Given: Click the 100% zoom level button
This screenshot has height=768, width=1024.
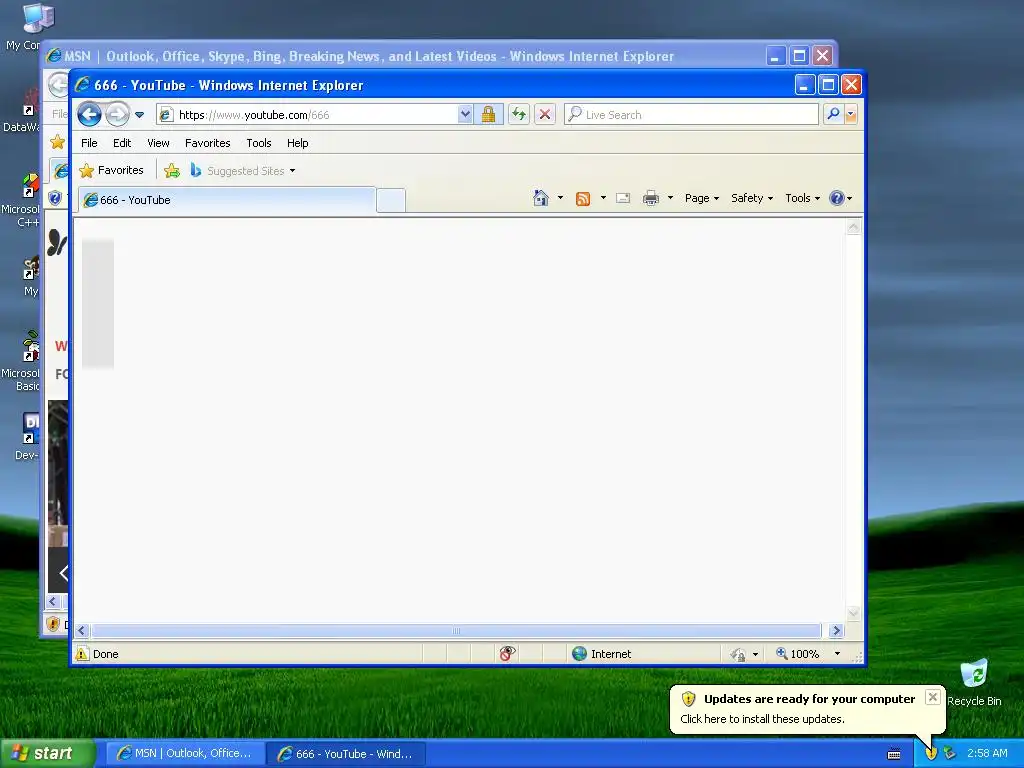Looking at the screenshot, I should (x=797, y=654).
